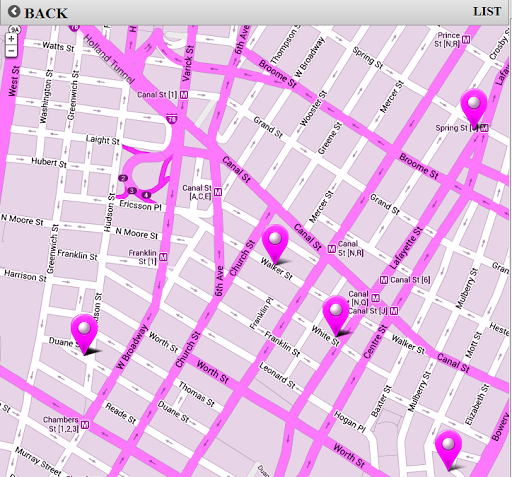Click the Canal St [A,C,E] metro icon
The height and width of the screenshot is (477, 512).
click(218, 192)
